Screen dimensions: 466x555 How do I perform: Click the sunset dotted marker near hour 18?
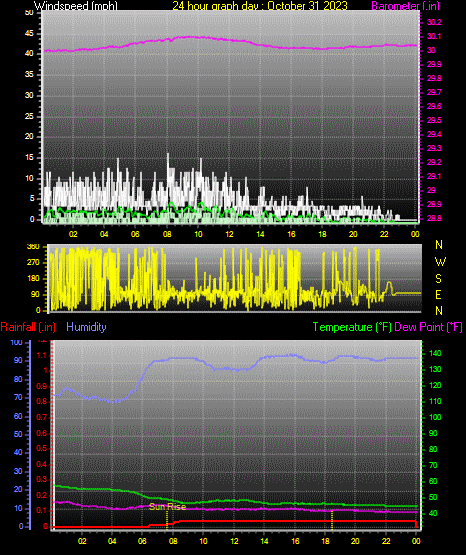(332, 520)
